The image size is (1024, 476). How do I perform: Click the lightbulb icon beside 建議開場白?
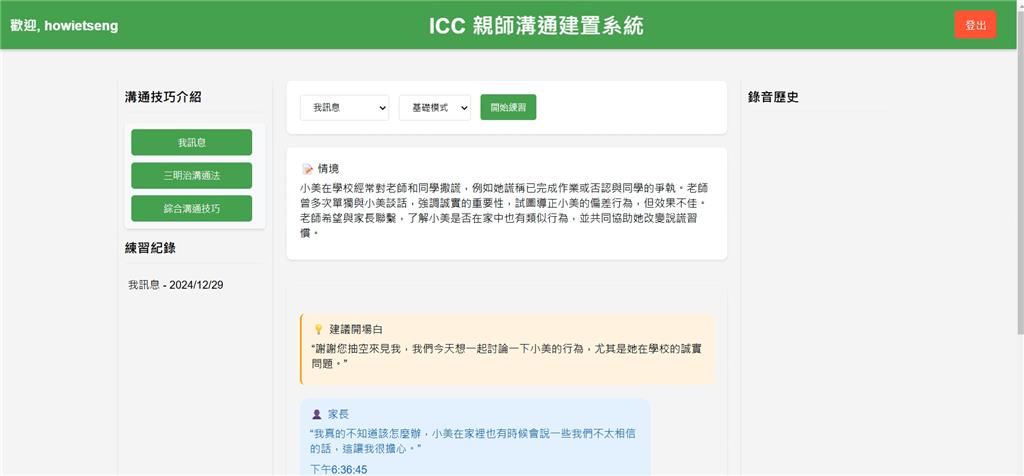[x=318, y=330]
